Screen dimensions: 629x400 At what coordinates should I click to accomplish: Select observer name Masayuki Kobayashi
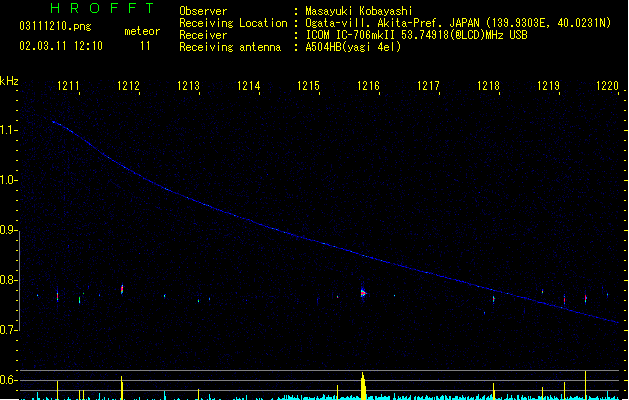point(359,11)
